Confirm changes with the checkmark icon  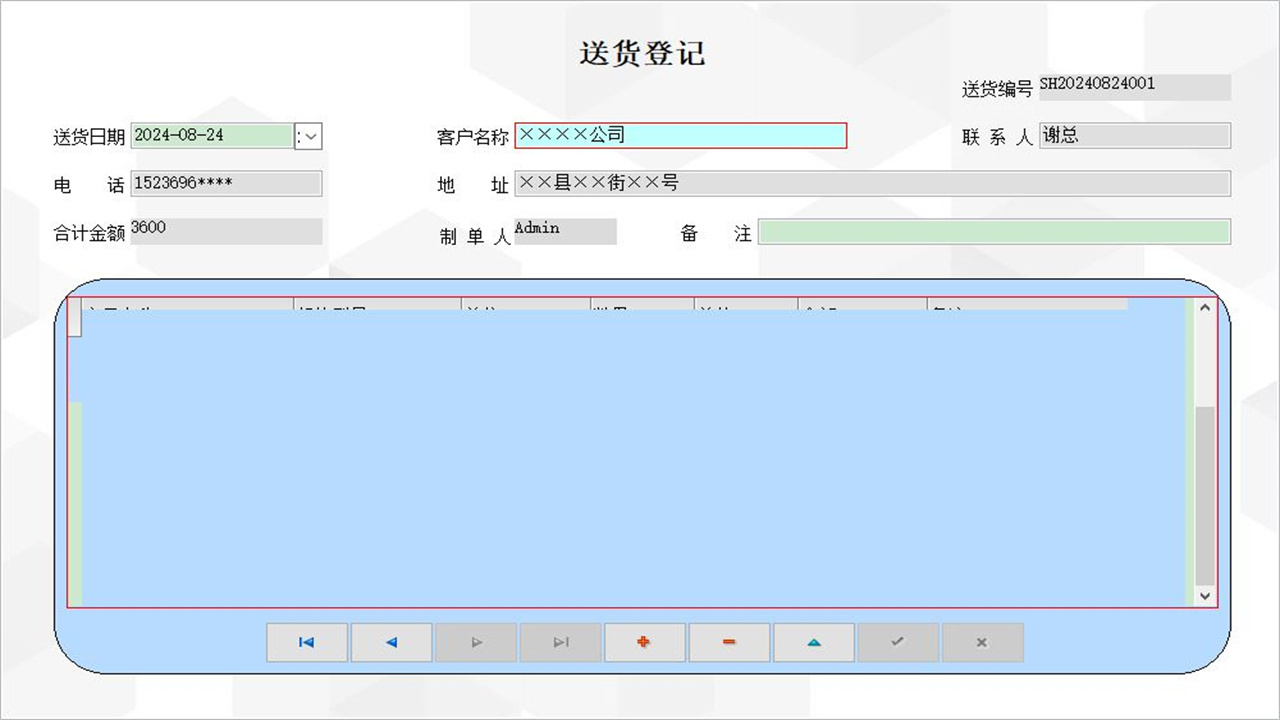pos(898,642)
